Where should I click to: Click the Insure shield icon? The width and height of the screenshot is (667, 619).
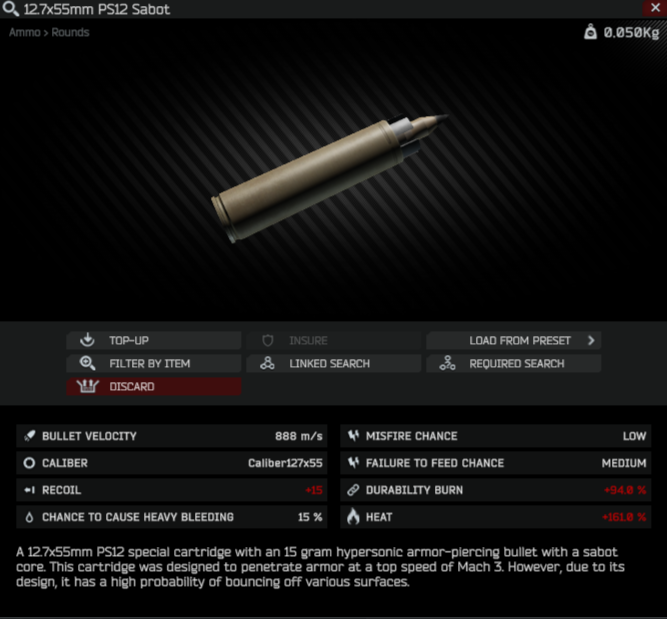[x=268, y=340]
